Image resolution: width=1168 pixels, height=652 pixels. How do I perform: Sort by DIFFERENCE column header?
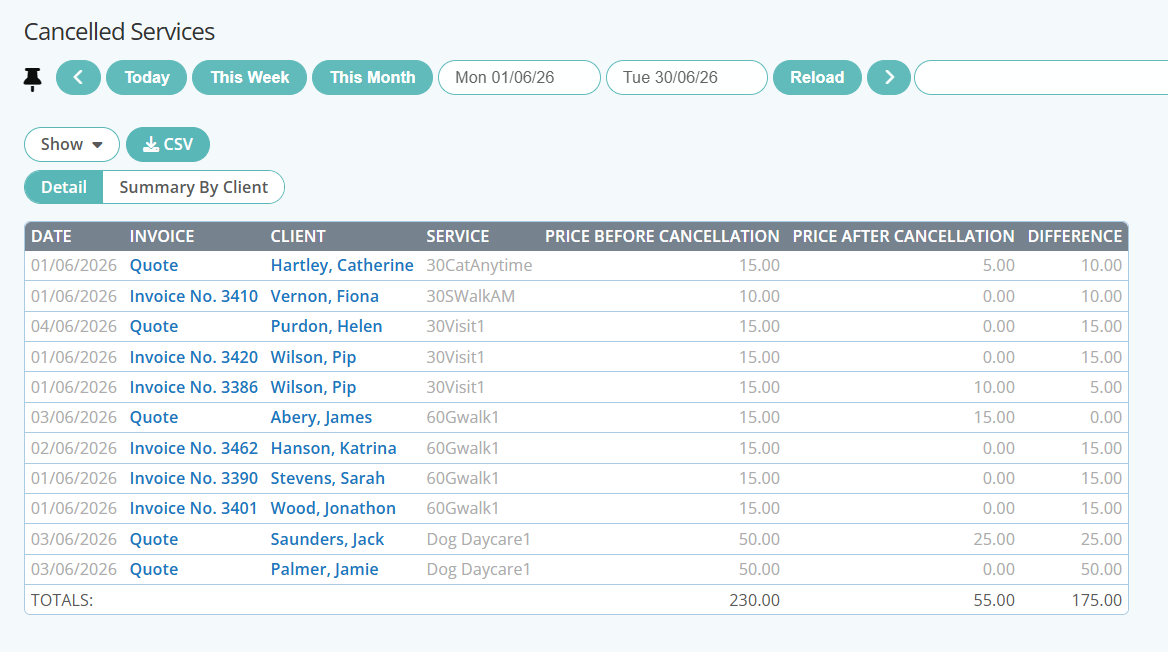1075,236
